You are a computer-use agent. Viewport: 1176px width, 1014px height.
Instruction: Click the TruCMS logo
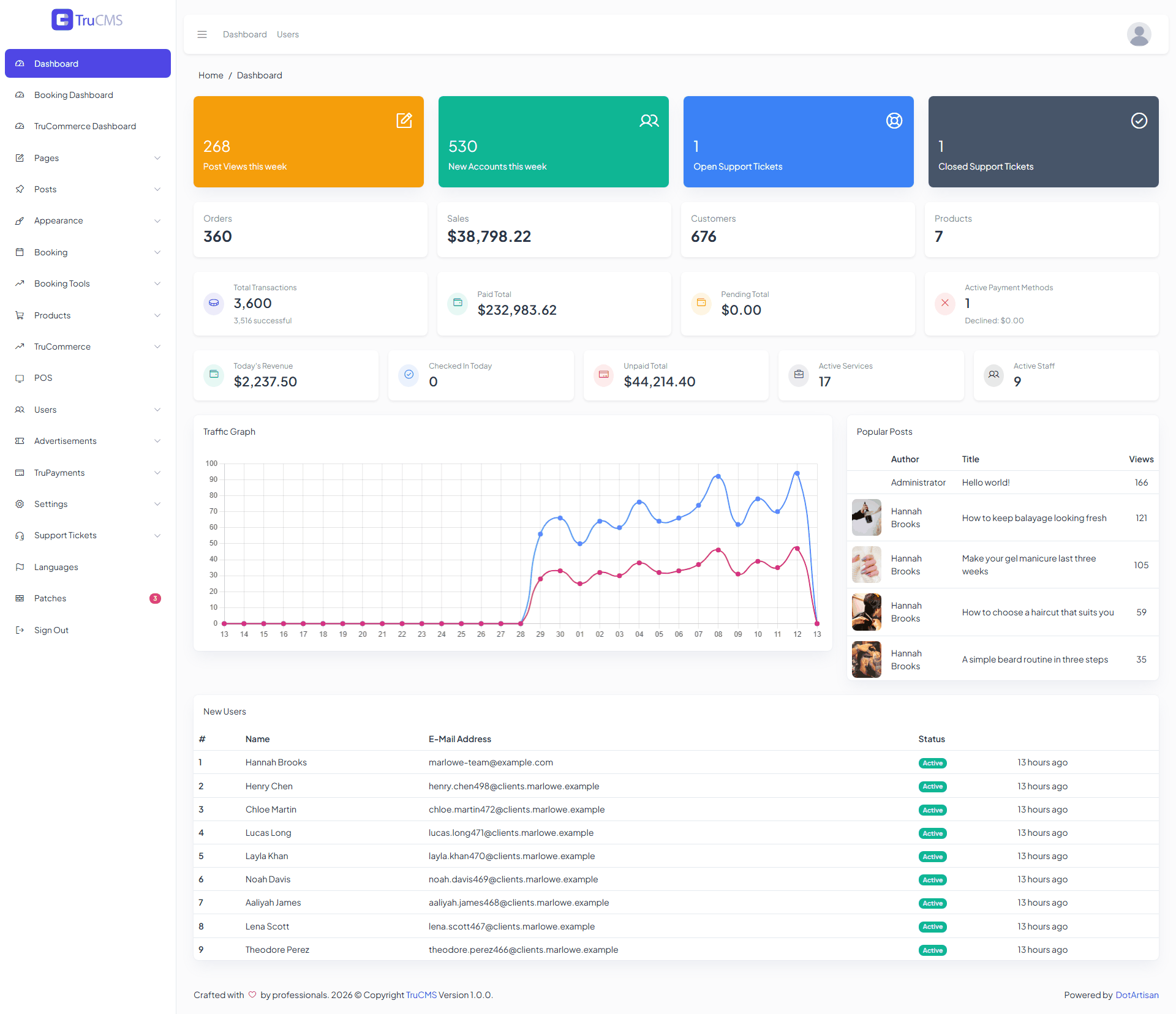point(87,20)
